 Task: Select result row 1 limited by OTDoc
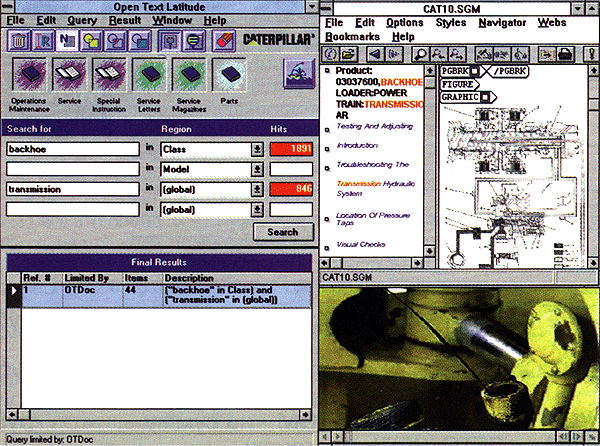point(159,296)
